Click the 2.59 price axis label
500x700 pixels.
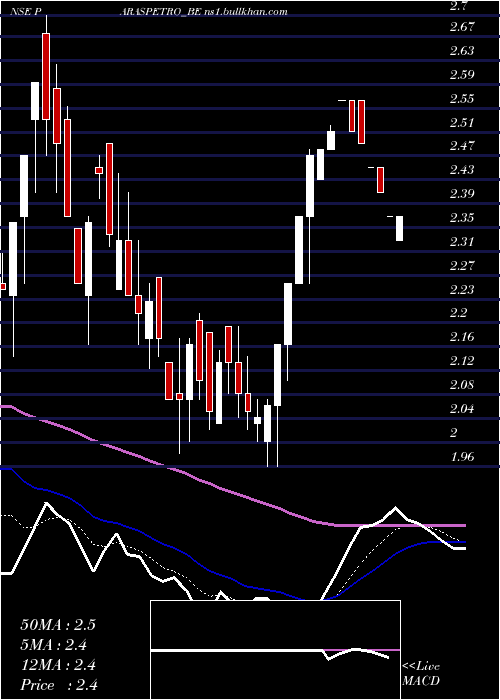tap(462, 75)
